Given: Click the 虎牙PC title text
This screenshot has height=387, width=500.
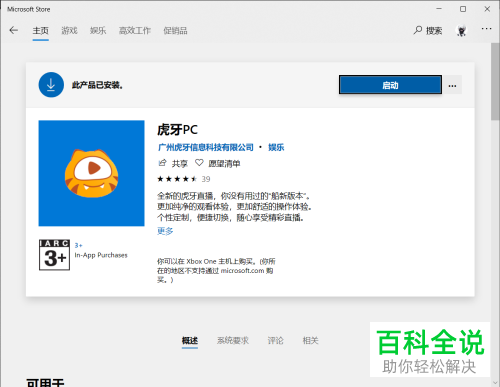Looking at the screenshot, I should click(177, 130).
